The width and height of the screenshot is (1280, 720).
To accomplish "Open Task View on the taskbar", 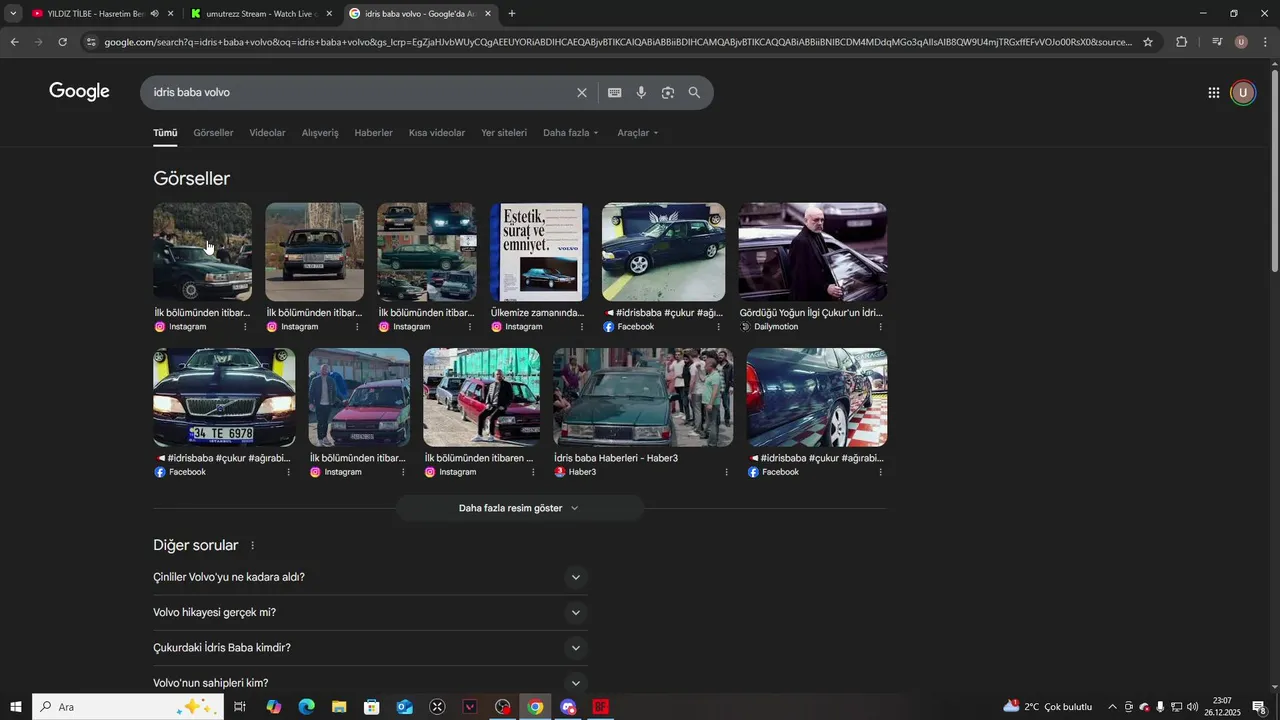I will pos(240,707).
